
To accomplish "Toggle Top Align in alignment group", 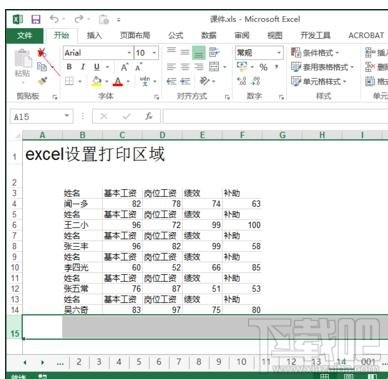I will [171, 52].
